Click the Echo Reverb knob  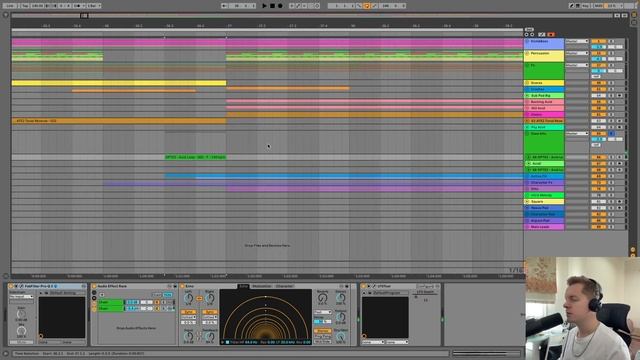pos(322,298)
